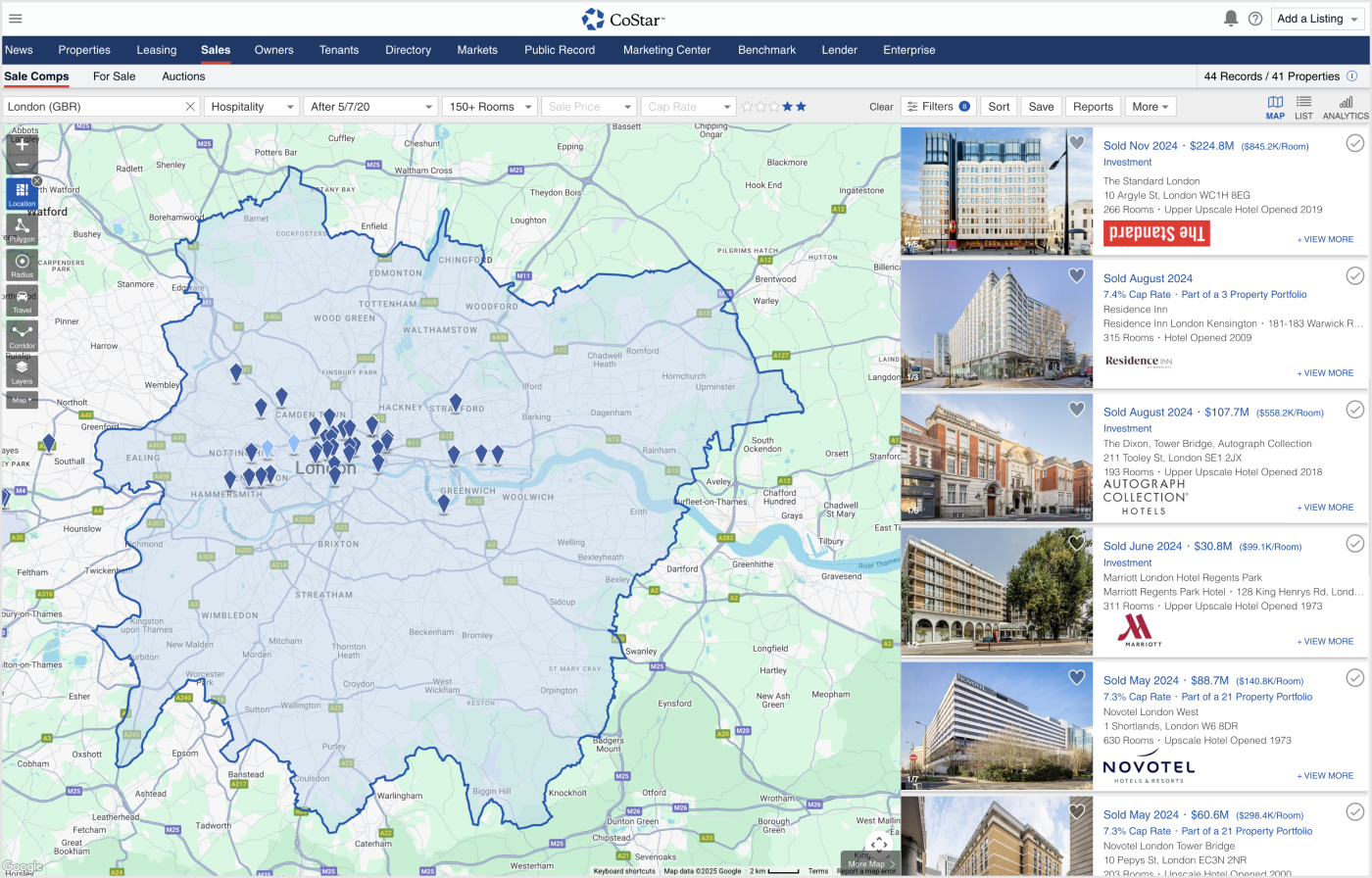Check the select circle for The Standard London
The width and height of the screenshot is (1372, 878).
coord(1354,143)
